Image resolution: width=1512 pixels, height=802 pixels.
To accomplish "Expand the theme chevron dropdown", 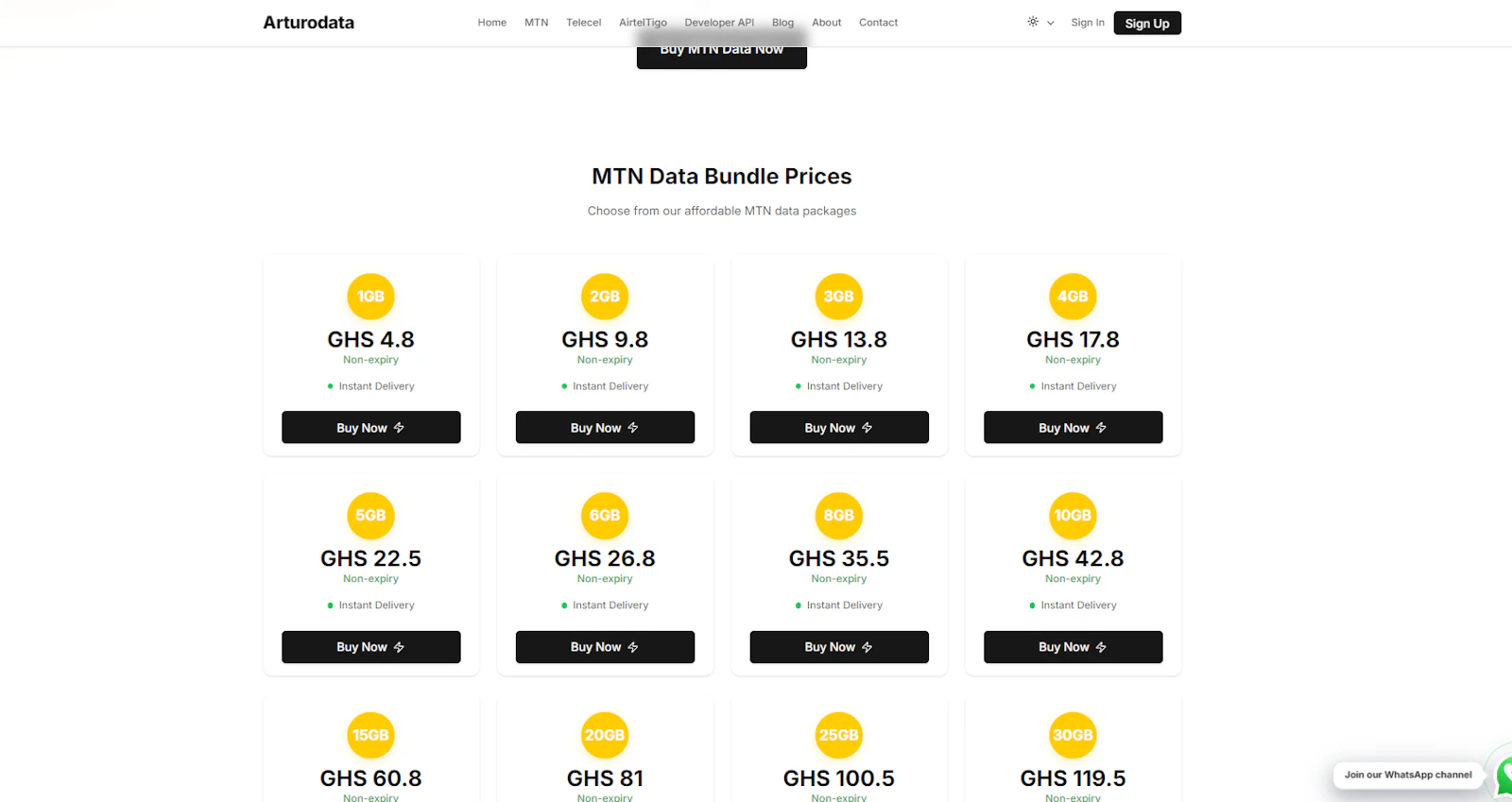I will [1050, 23].
